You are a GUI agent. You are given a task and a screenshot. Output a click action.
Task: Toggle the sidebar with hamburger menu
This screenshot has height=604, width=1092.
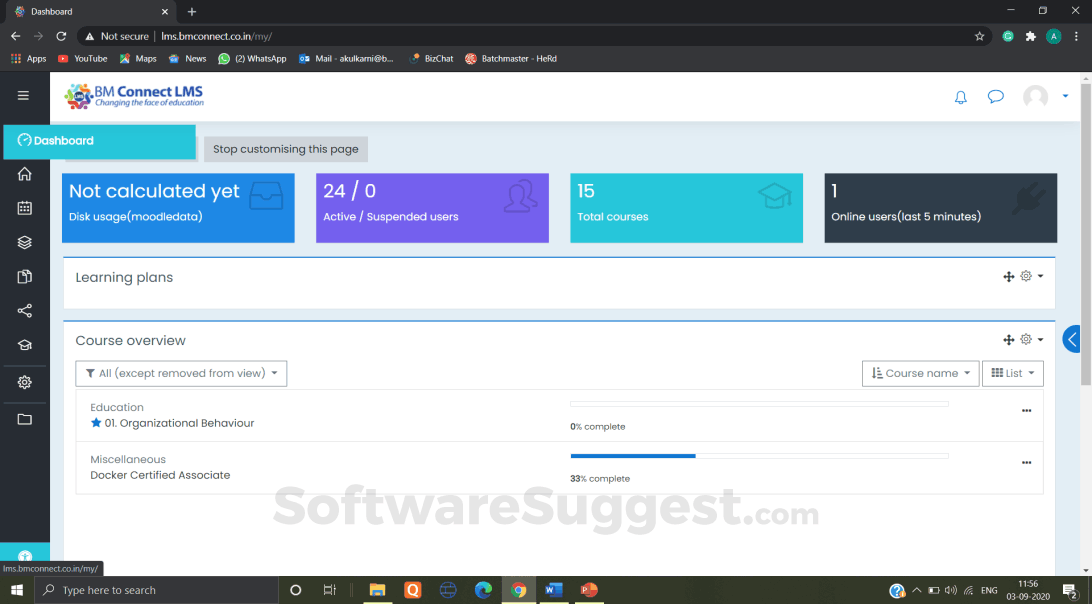coord(23,95)
